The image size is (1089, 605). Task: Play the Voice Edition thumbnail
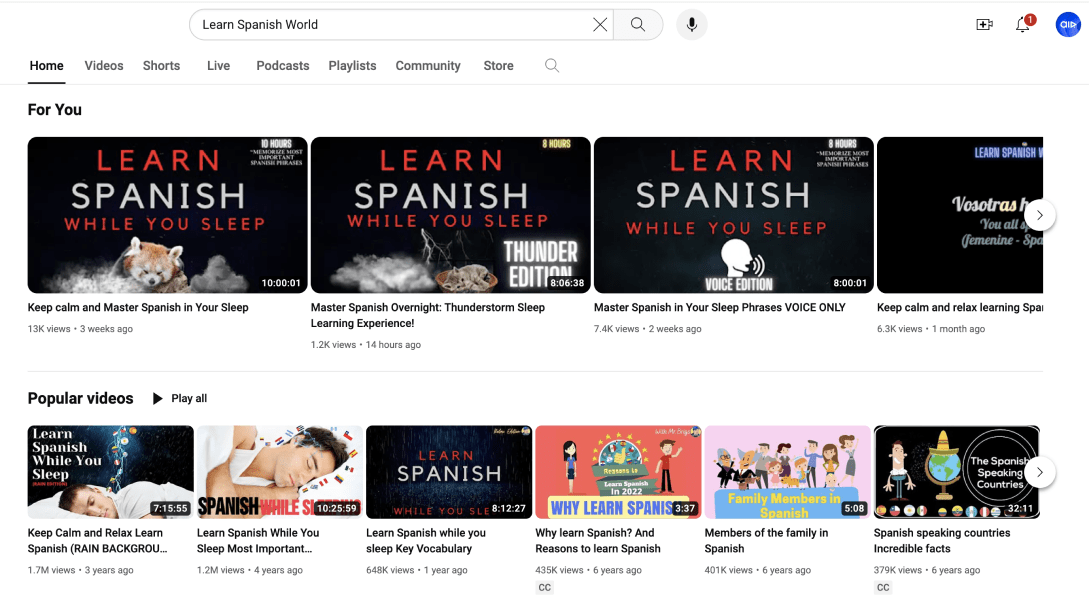point(733,215)
